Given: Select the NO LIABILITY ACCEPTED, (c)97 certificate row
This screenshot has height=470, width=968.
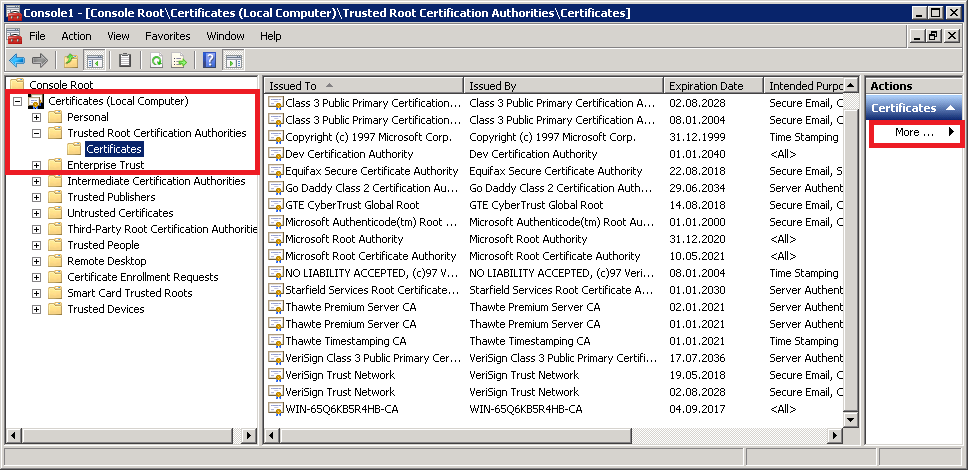Looking at the screenshot, I should pyautogui.click(x=556, y=273).
